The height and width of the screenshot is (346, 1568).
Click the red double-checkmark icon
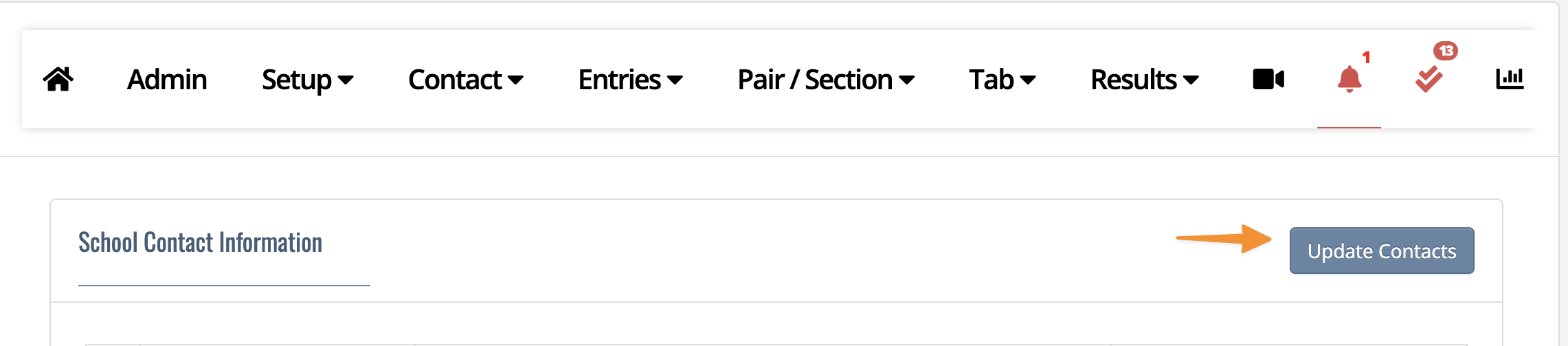click(x=1429, y=80)
